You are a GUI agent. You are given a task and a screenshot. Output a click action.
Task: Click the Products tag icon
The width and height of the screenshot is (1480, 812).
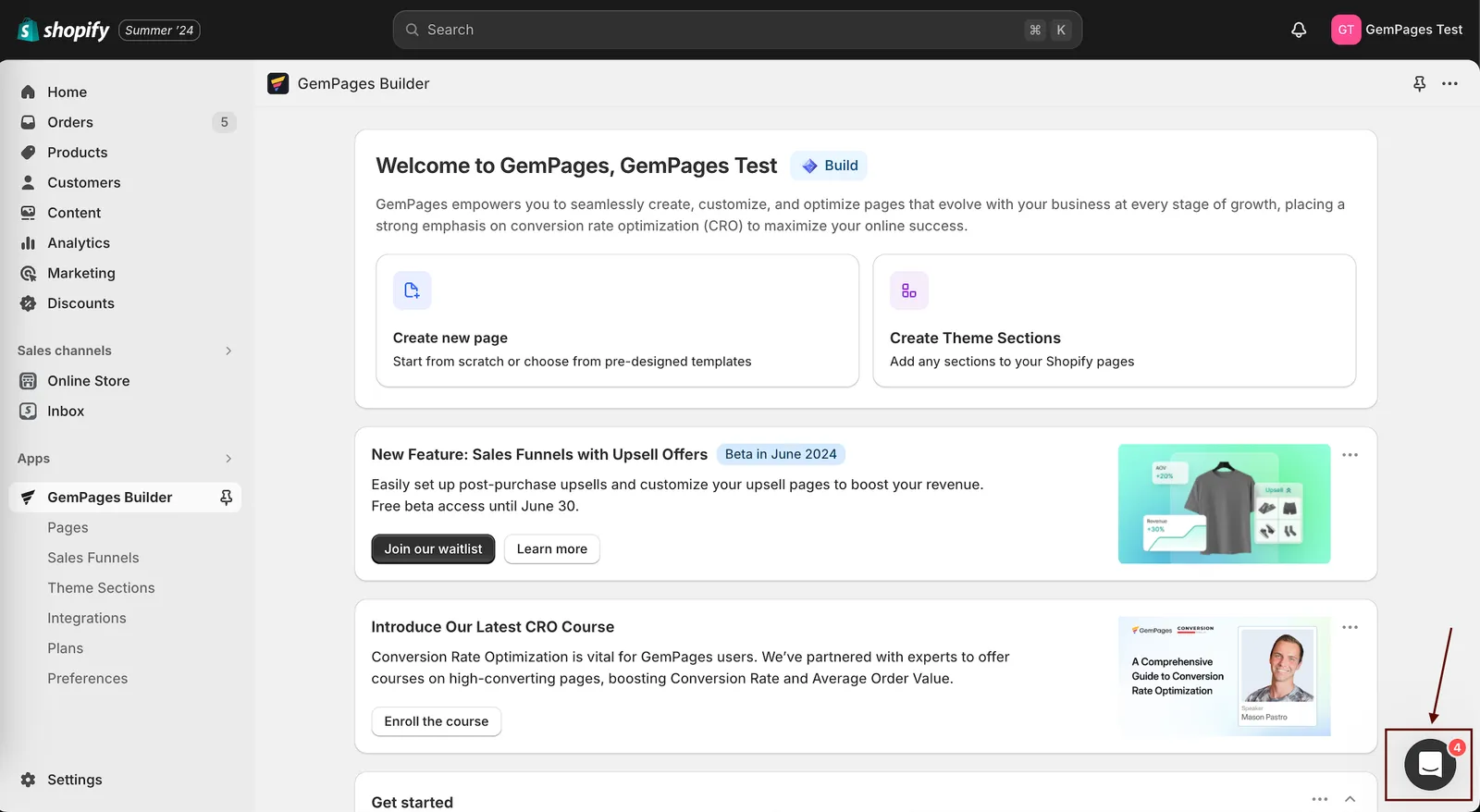(x=29, y=153)
